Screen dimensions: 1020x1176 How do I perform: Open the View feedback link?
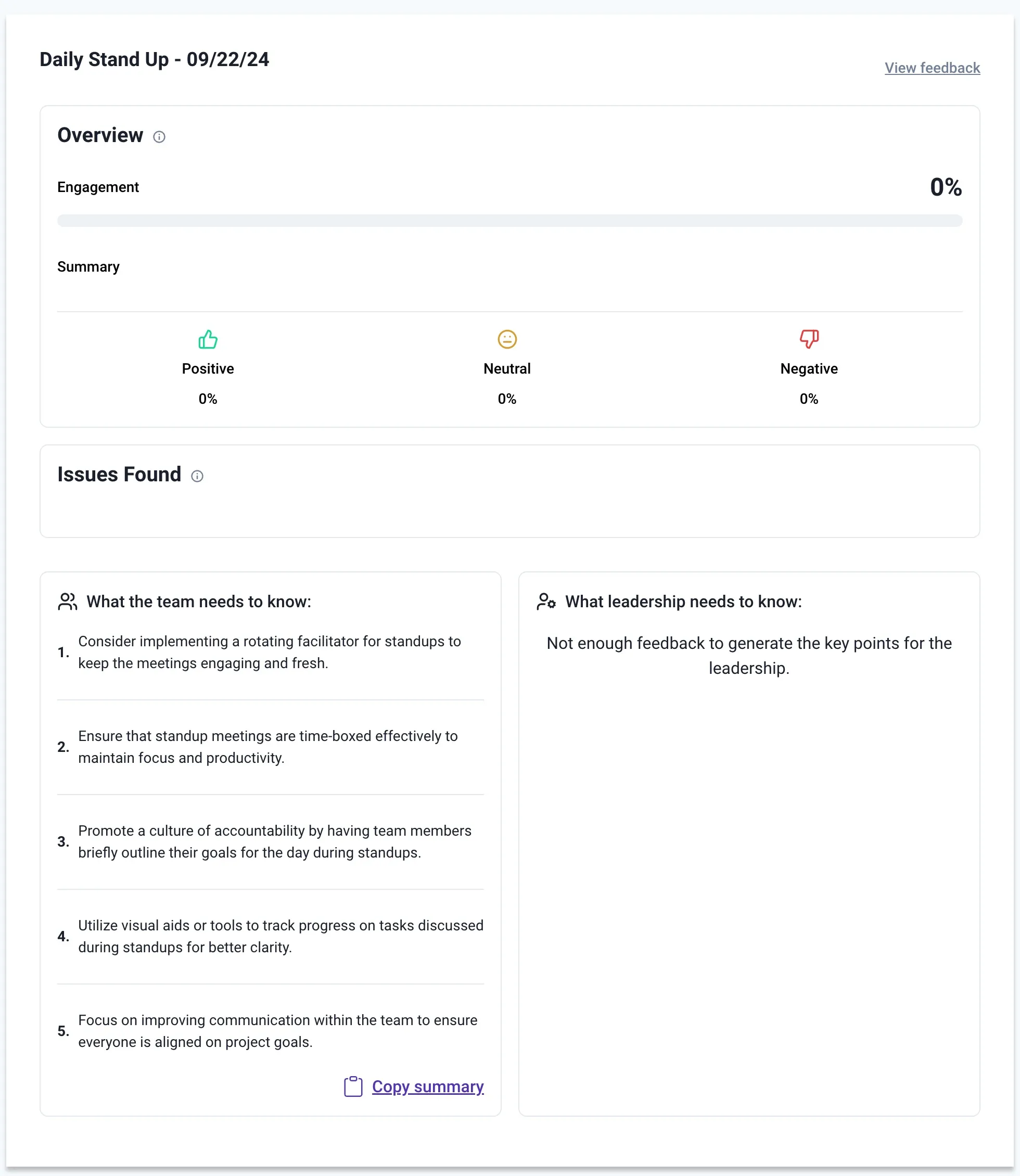[x=932, y=68]
